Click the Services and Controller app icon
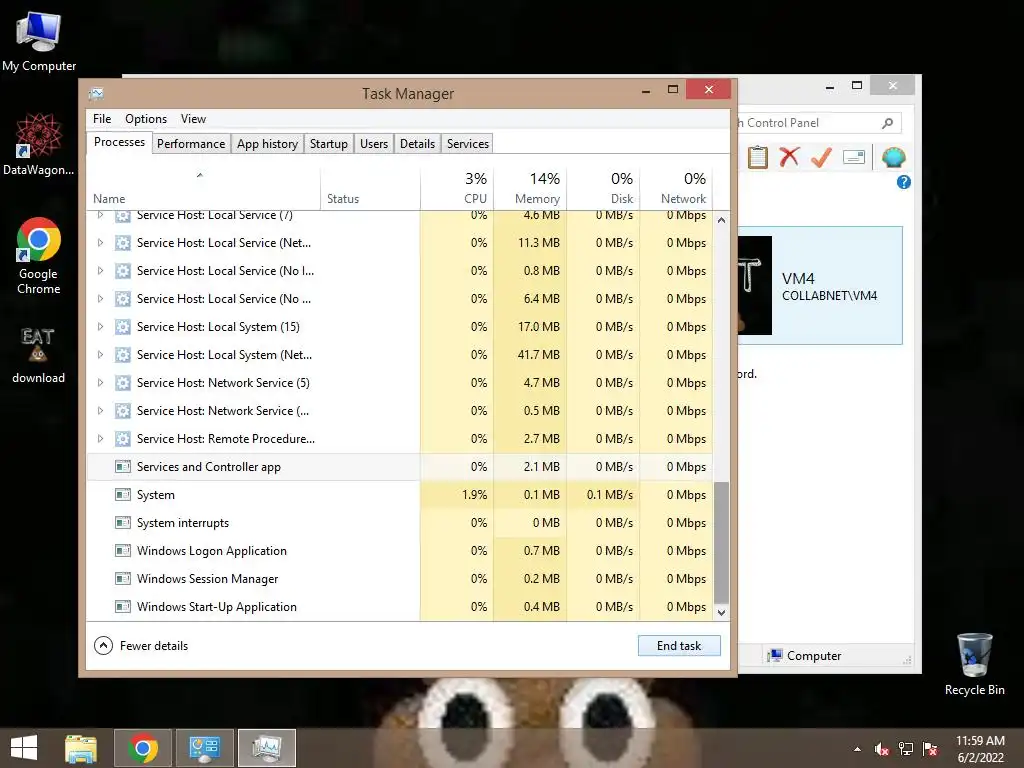Screen dimensions: 1024x768 click(123, 466)
